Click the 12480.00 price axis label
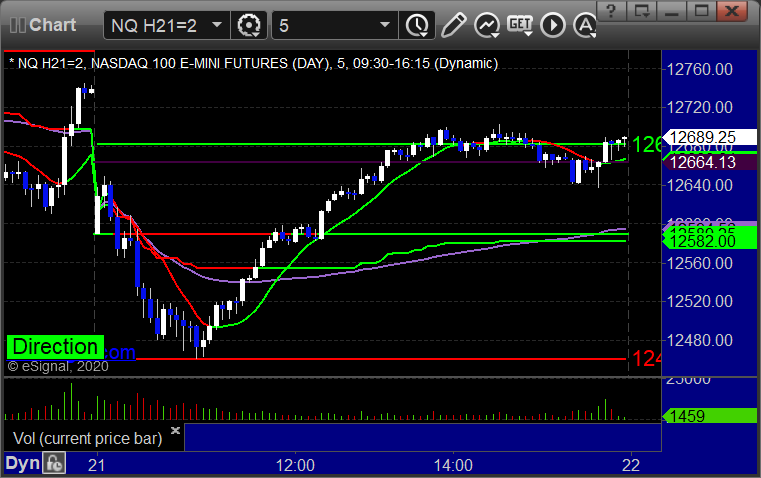The image size is (761, 478). [700, 340]
